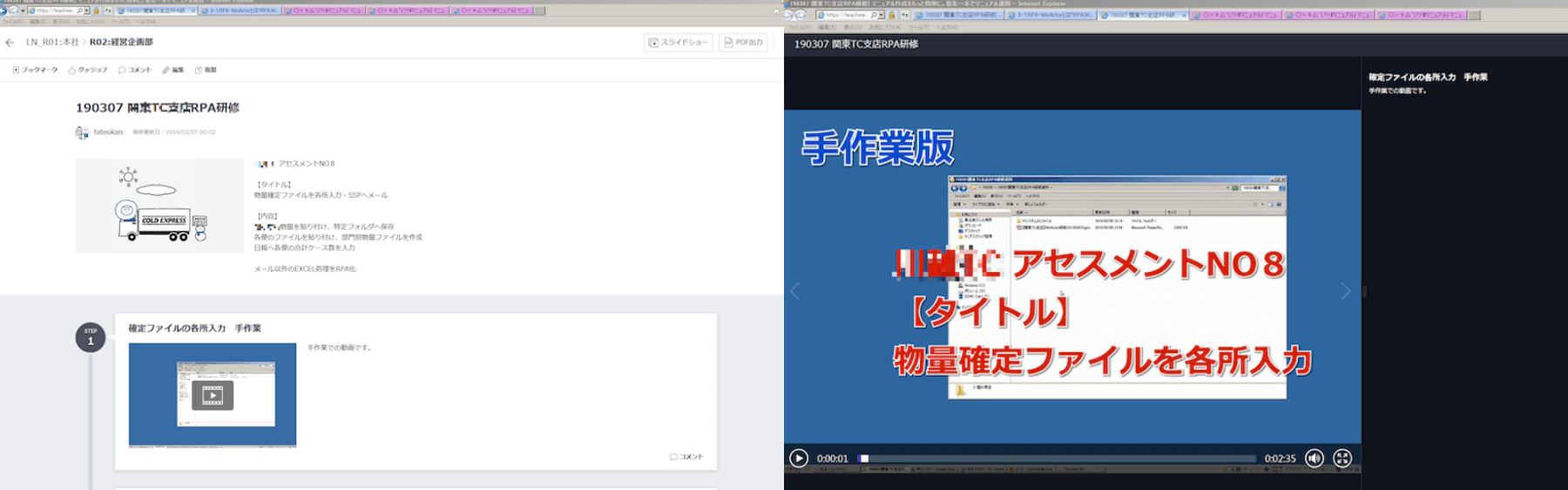Enter fullscreen in the video player

pos(1342,459)
